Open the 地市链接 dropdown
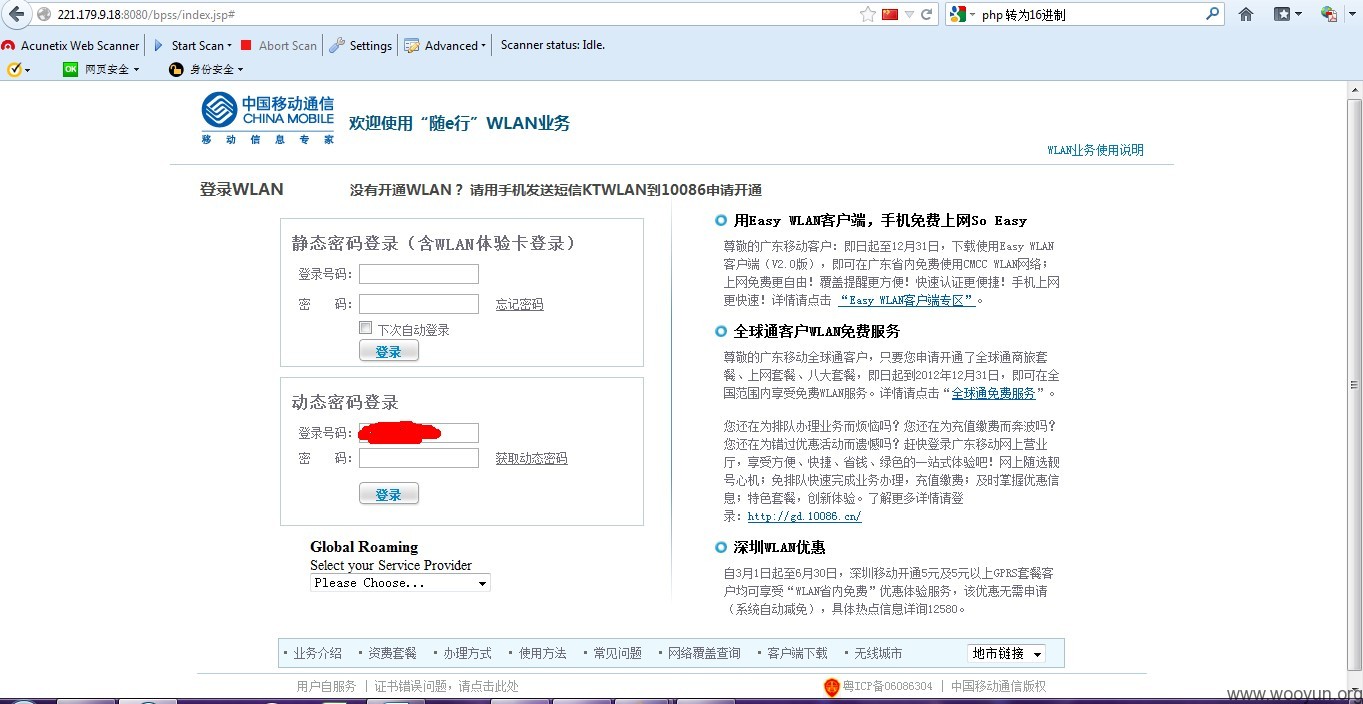This screenshot has height=704, width=1363. coord(1006,653)
